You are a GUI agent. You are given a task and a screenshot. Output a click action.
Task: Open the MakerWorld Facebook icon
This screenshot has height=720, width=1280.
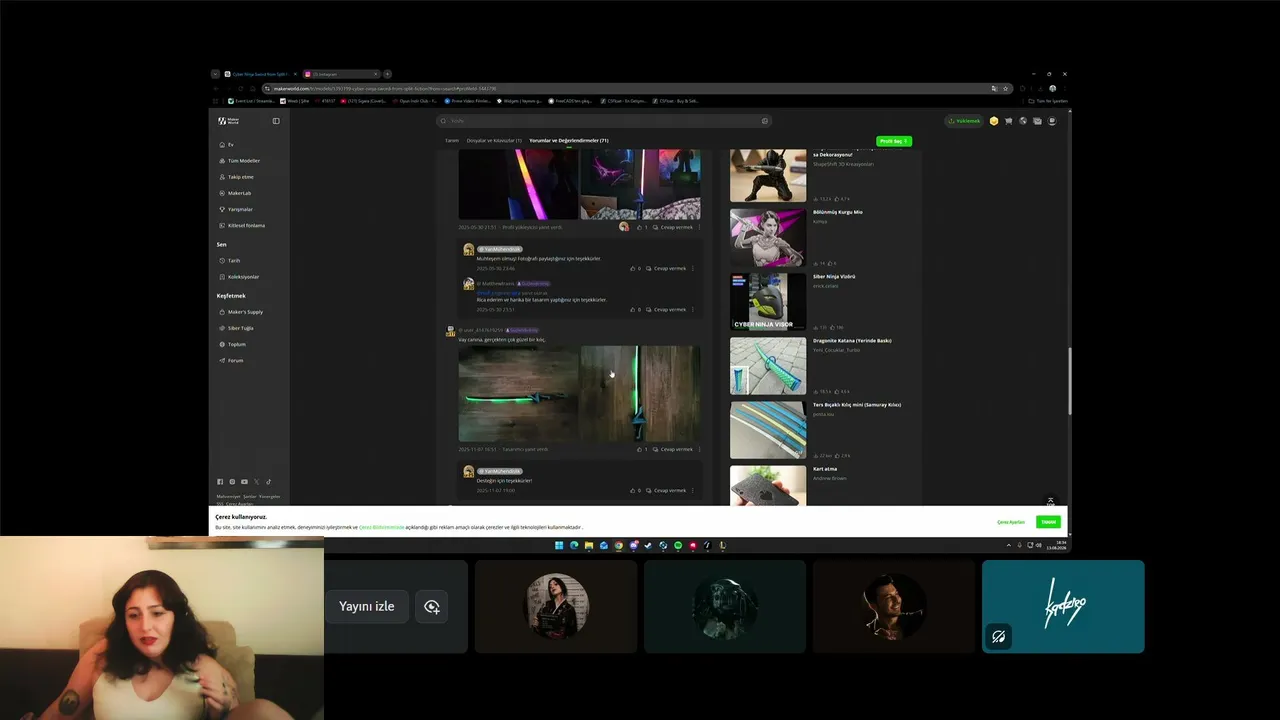click(x=221, y=482)
